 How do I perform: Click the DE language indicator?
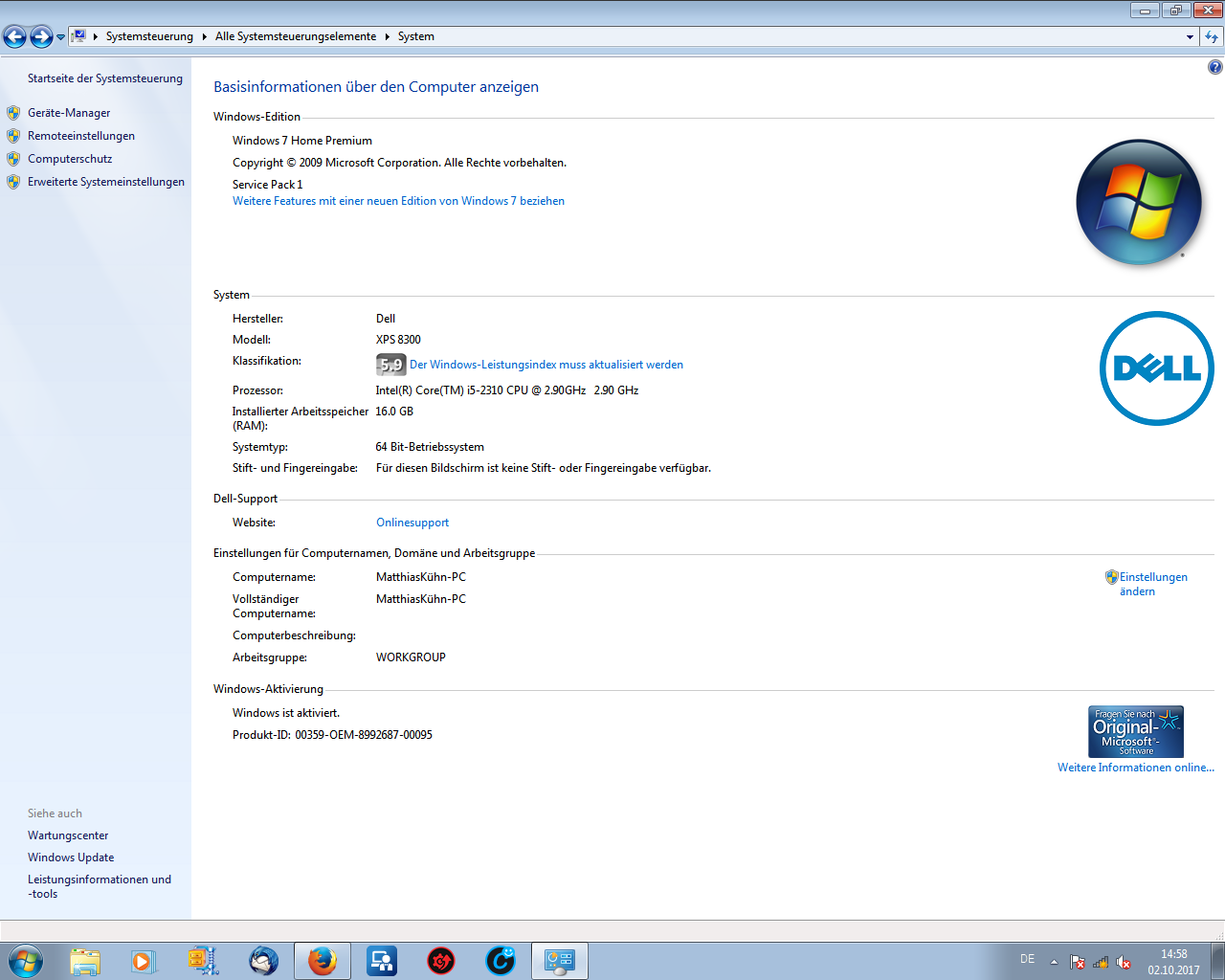pyautogui.click(x=1027, y=959)
